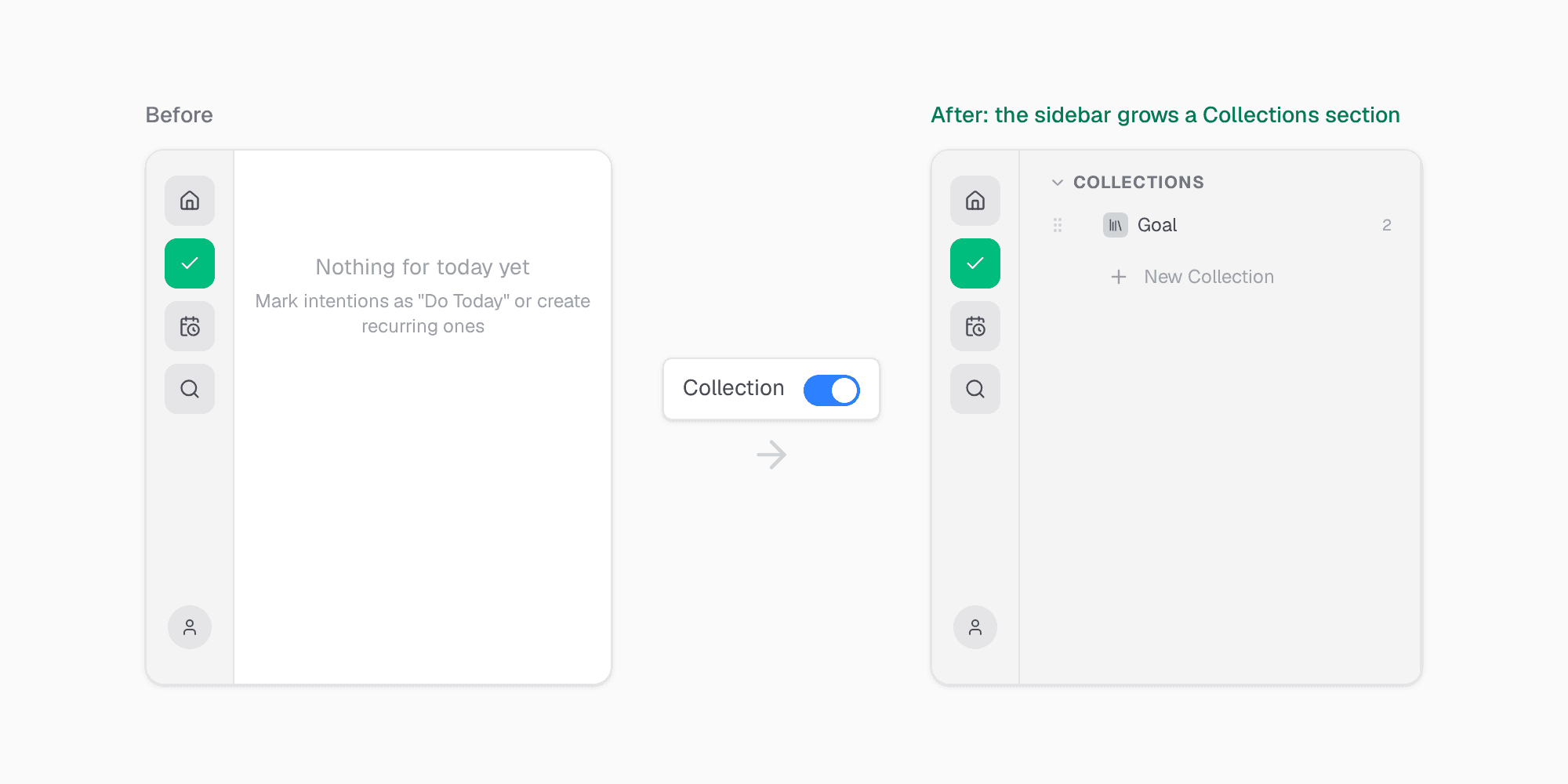Click the library icon beside Goal
Screen dimensions: 1568x784
click(x=1115, y=225)
